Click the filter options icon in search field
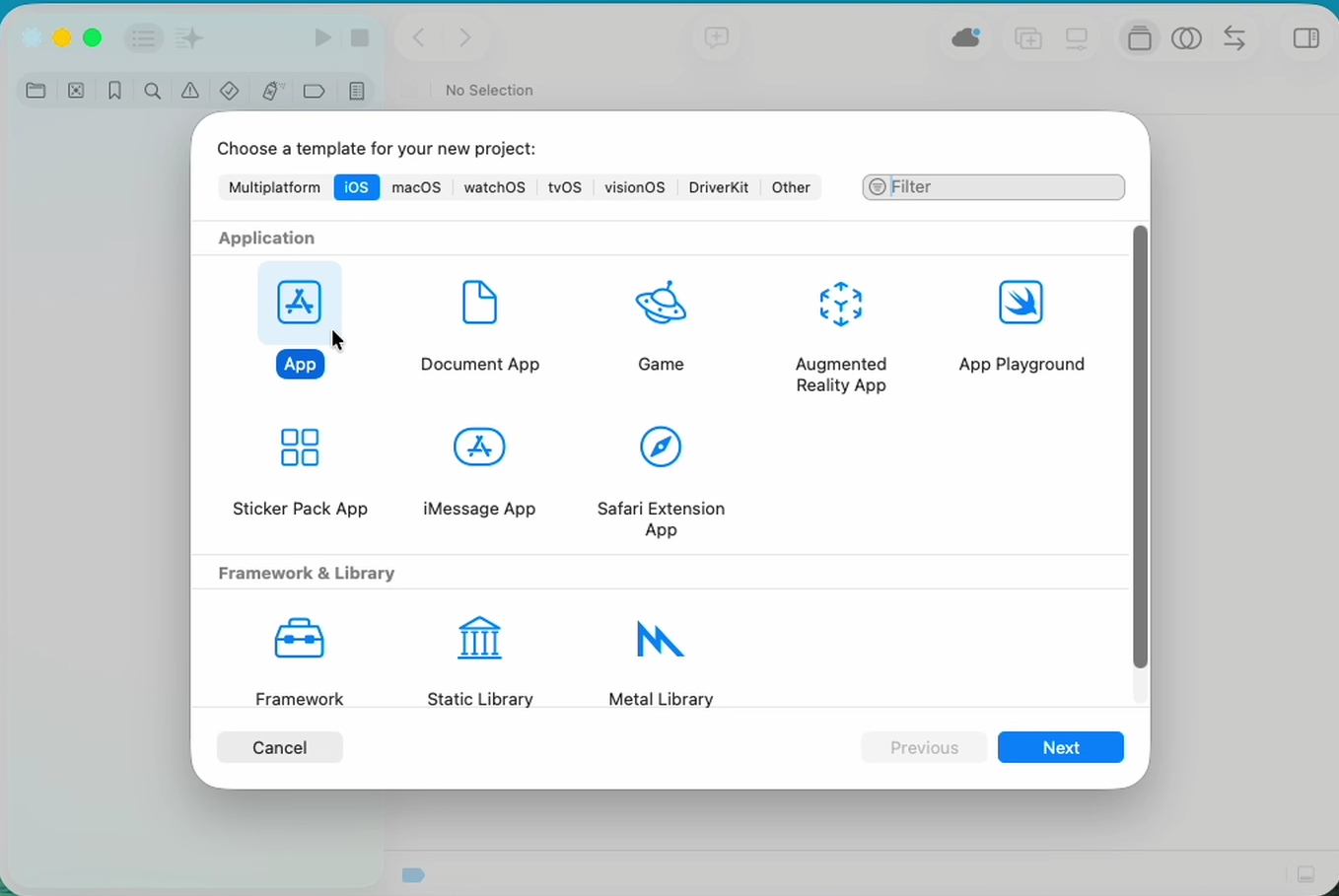 878,187
